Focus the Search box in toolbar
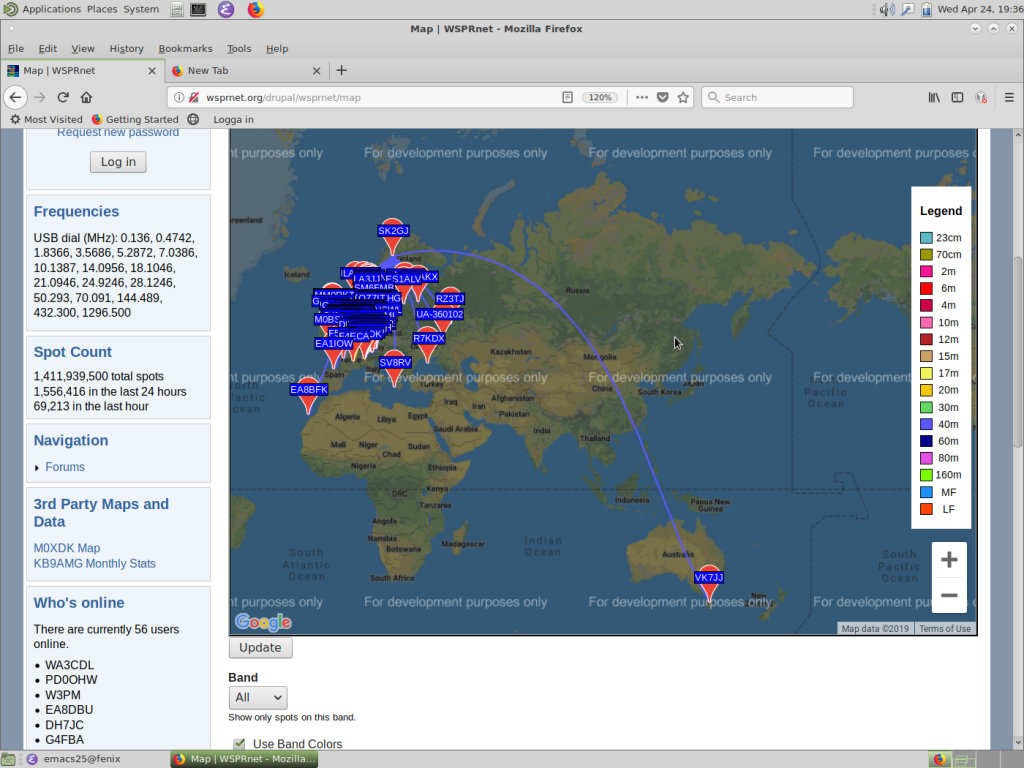Screen dimensions: 1024x768 coord(777,97)
